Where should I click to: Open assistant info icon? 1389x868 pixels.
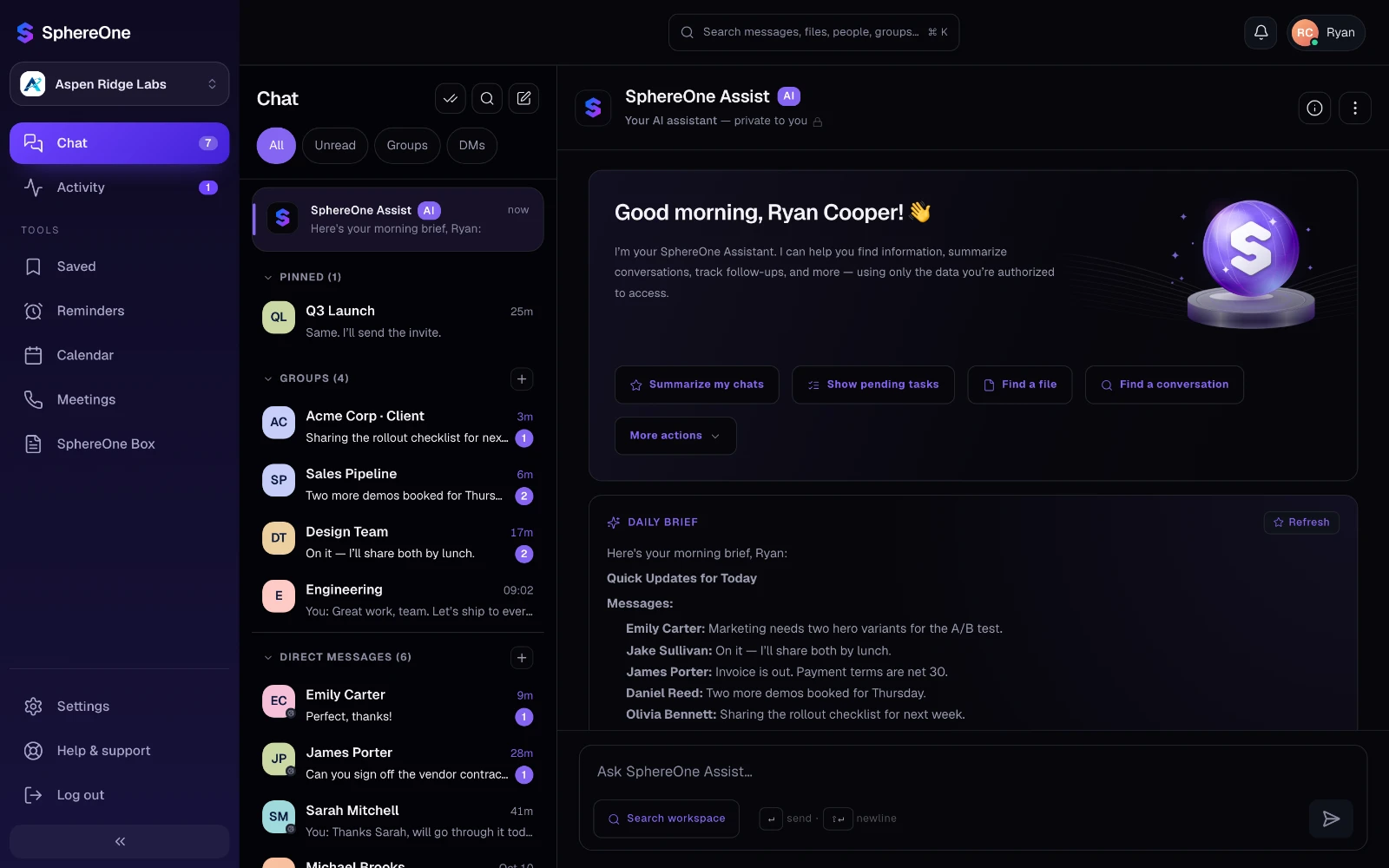pyautogui.click(x=1314, y=108)
